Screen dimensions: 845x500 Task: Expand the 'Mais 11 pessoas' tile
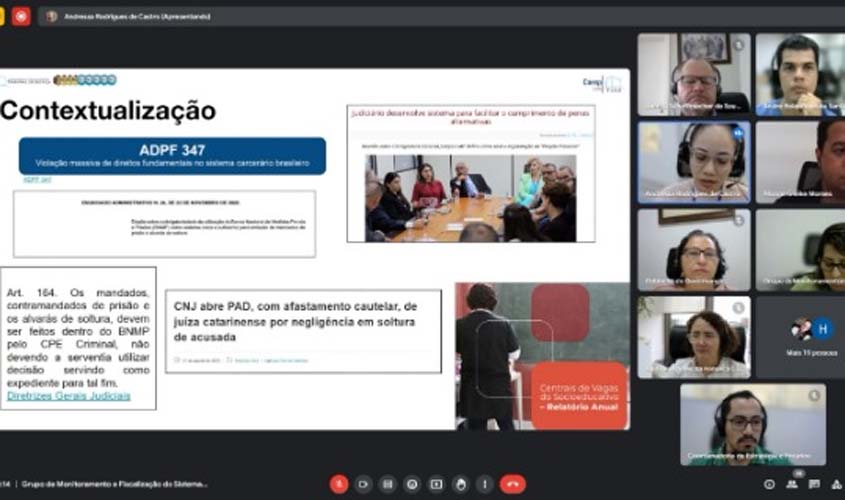pyautogui.click(x=799, y=336)
